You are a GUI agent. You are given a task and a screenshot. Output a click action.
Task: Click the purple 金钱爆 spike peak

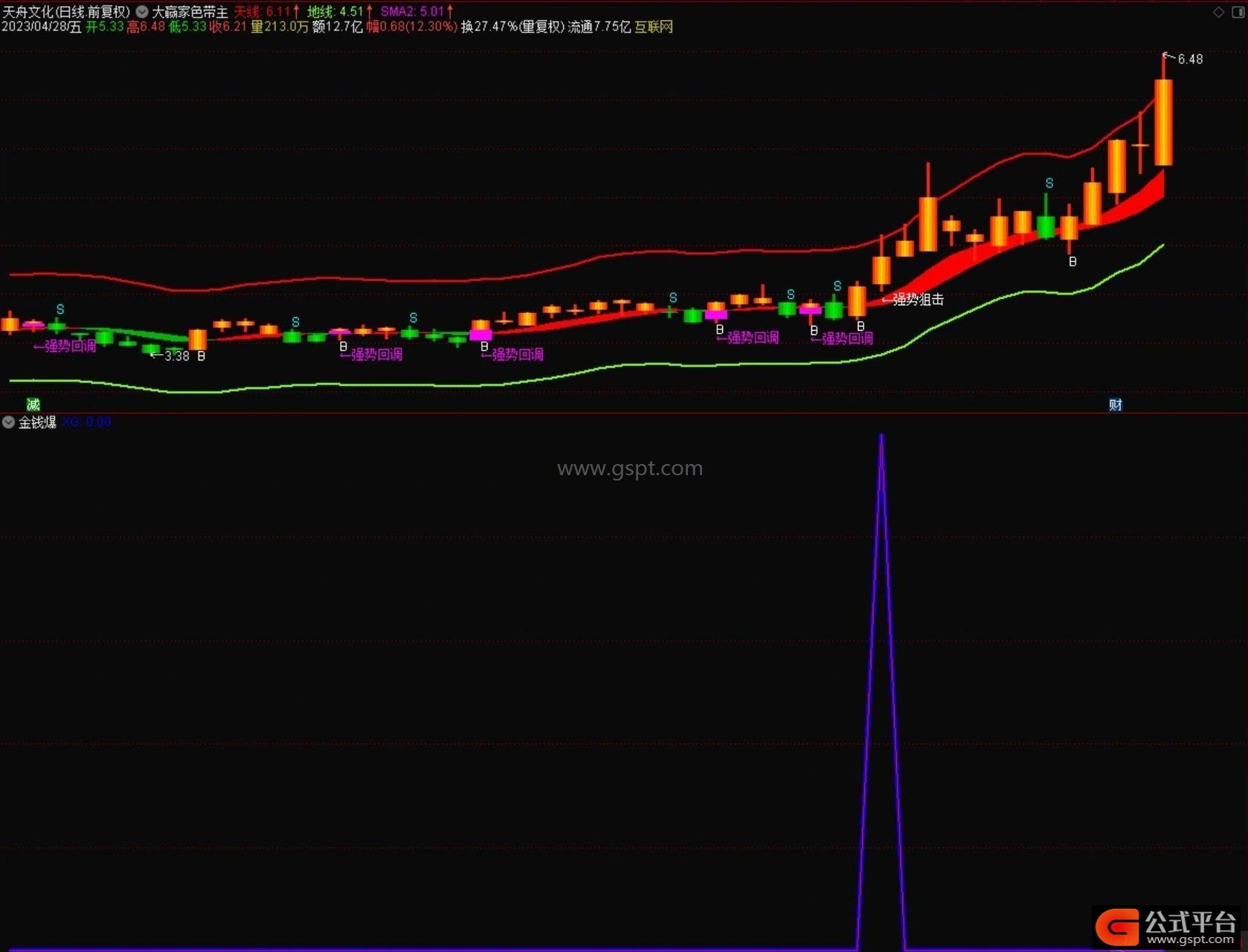point(881,437)
